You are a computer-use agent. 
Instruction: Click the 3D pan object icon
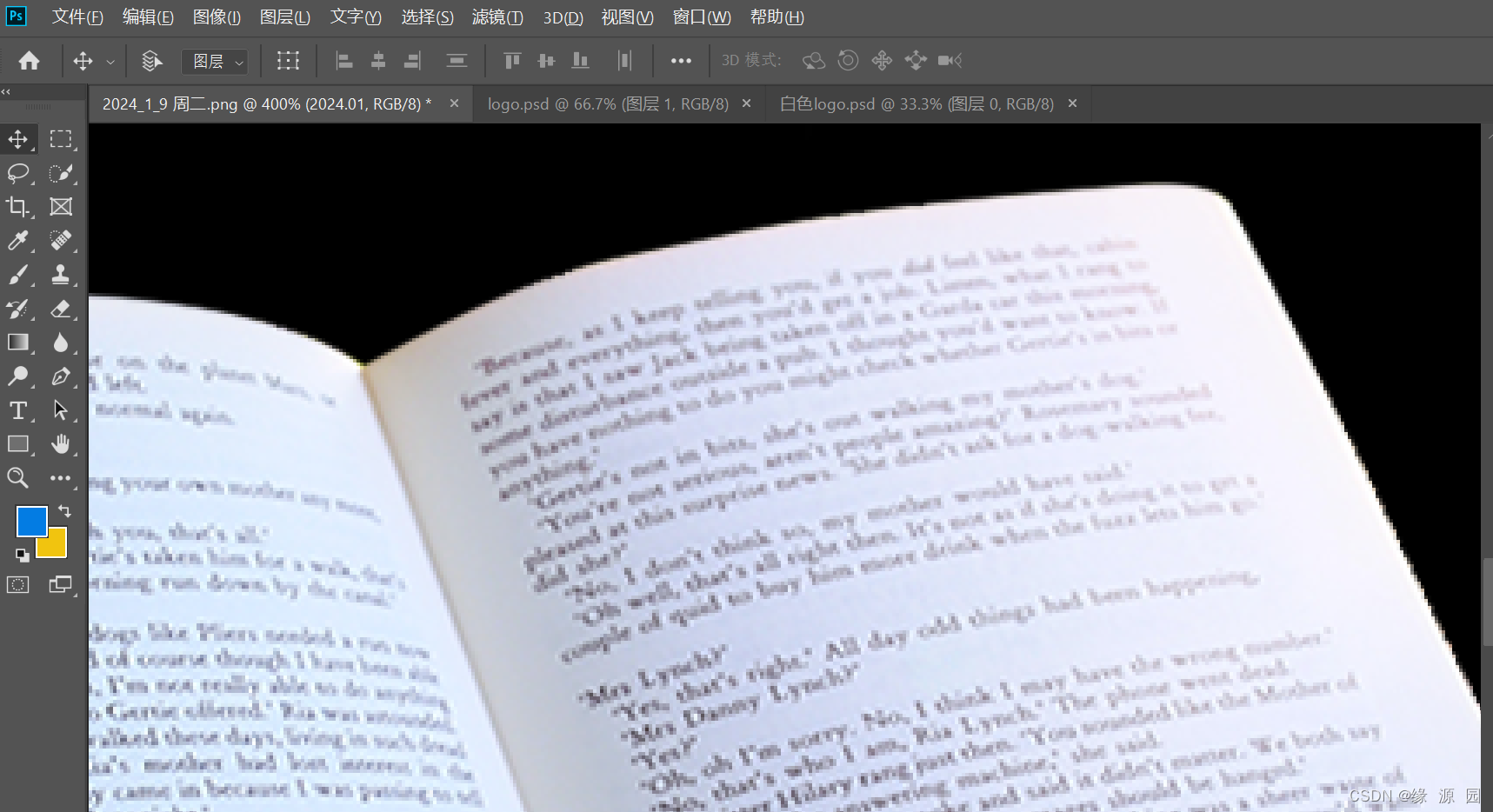click(x=882, y=60)
